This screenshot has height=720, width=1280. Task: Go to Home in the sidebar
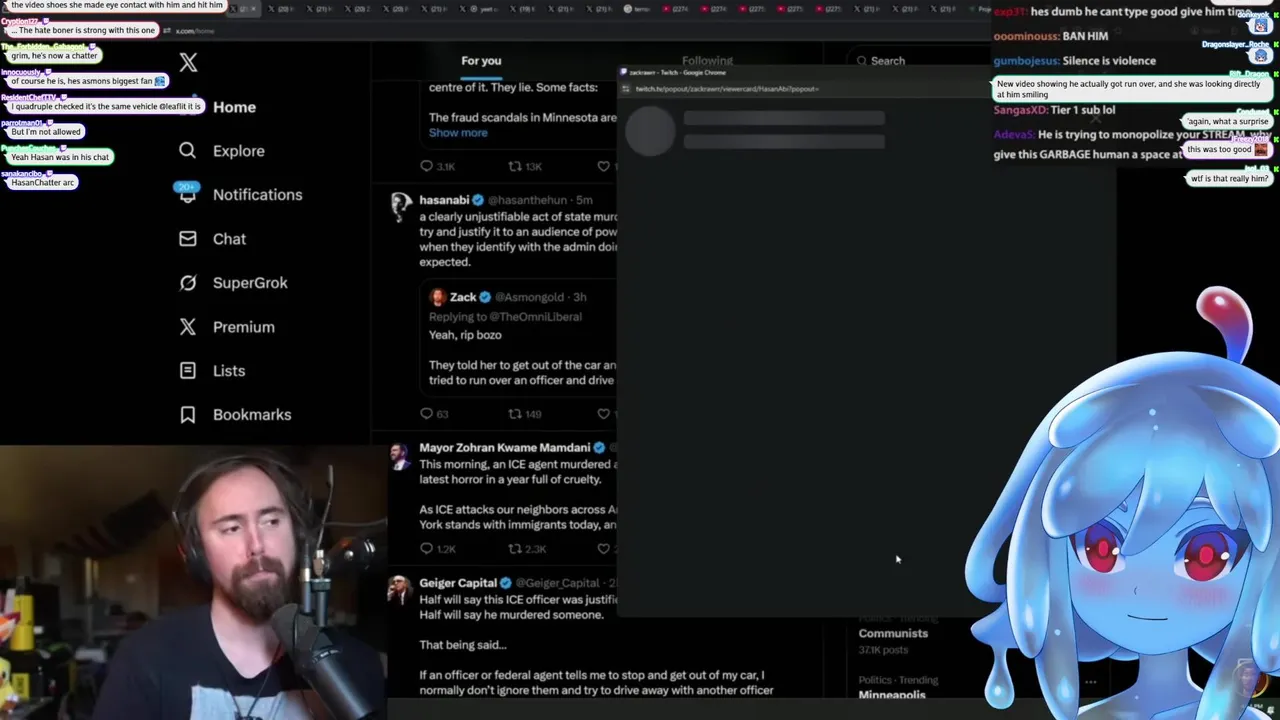pos(234,107)
